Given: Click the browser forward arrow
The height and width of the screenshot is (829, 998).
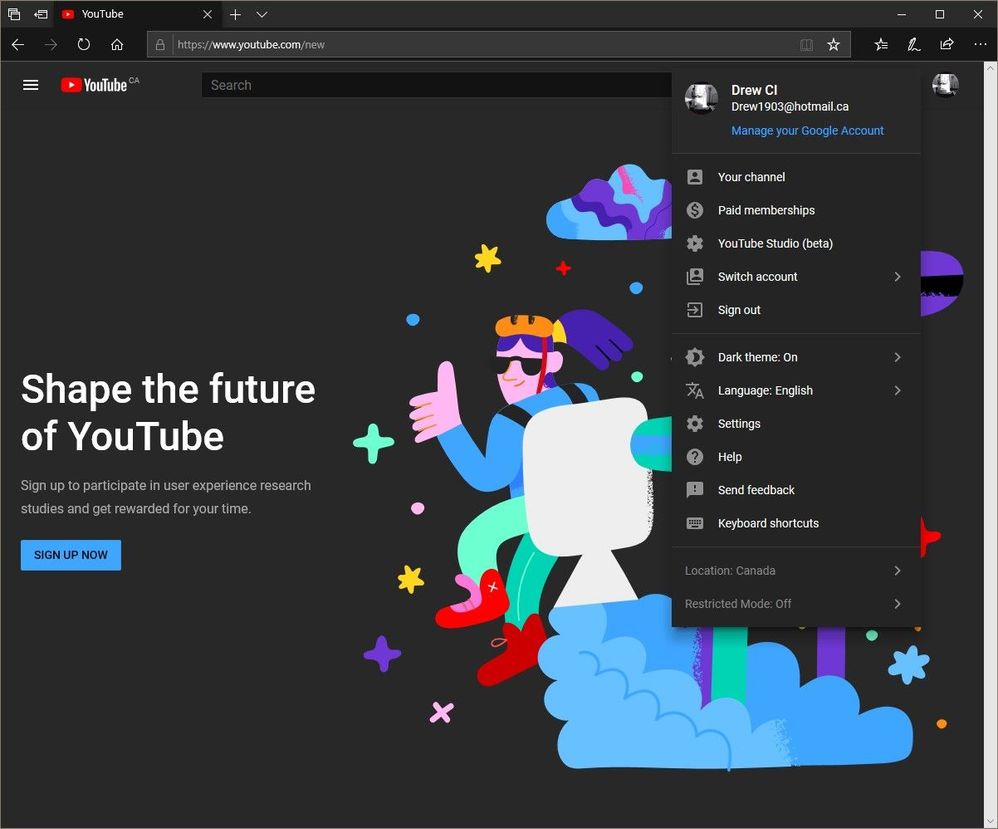Looking at the screenshot, I should pos(51,45).
